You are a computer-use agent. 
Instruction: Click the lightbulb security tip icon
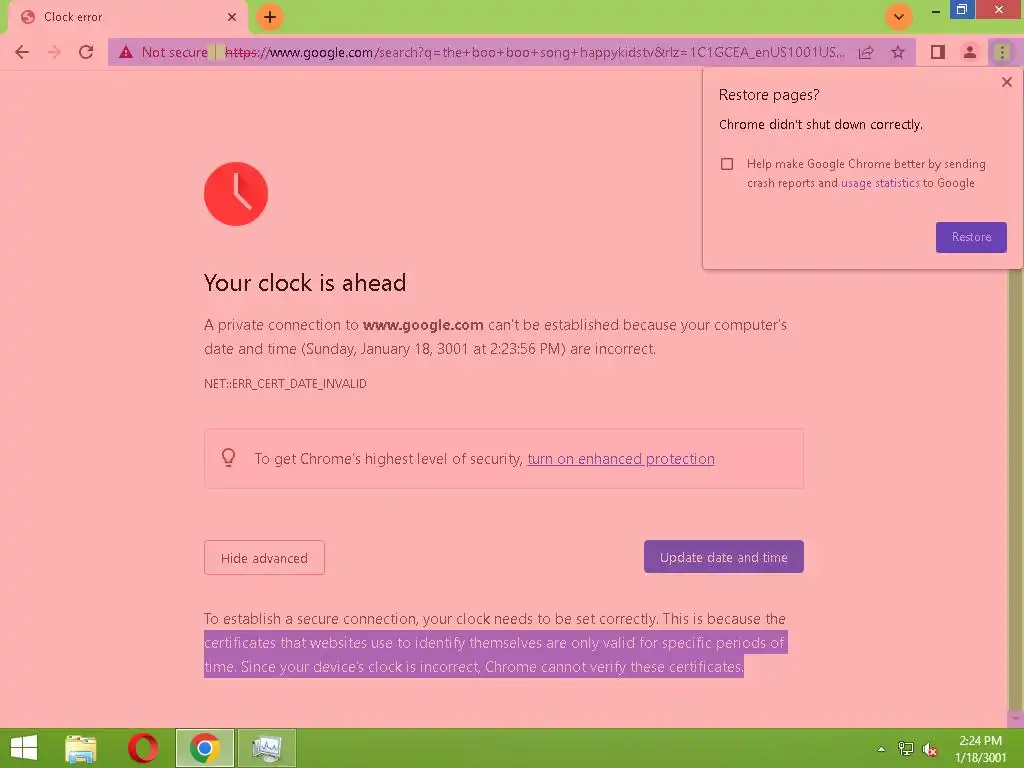229,458
